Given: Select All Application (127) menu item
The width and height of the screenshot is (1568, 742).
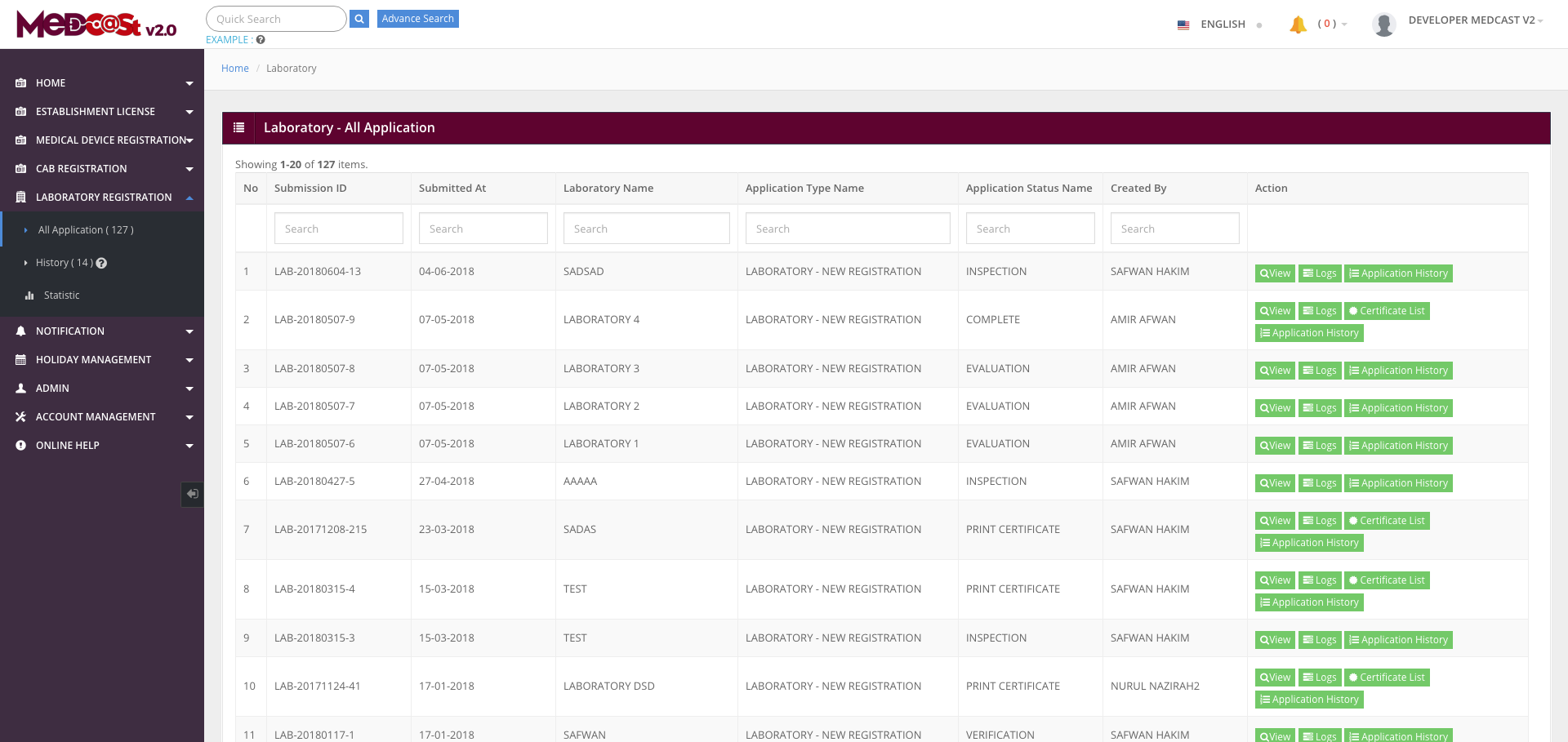Looking at the screenshot, I should click(x=86, y=230).
